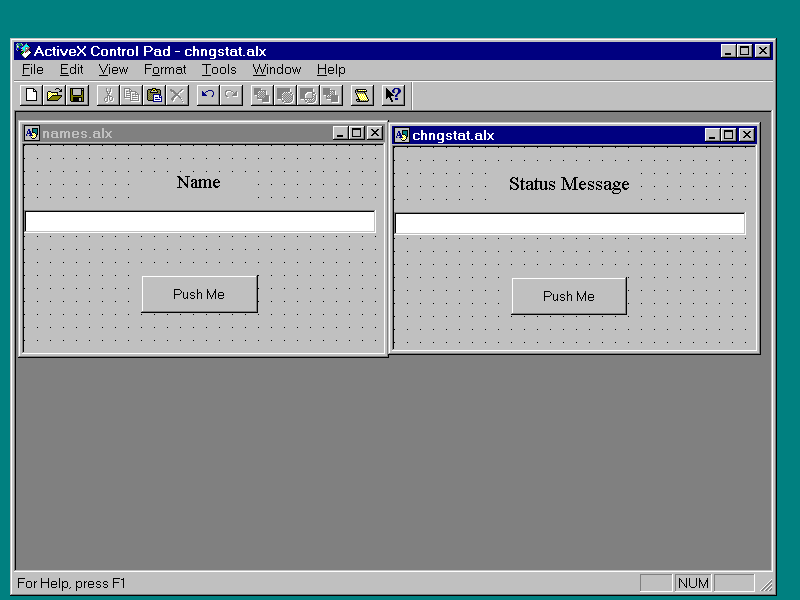Click the New file toolbar icon

pos(32,95)
